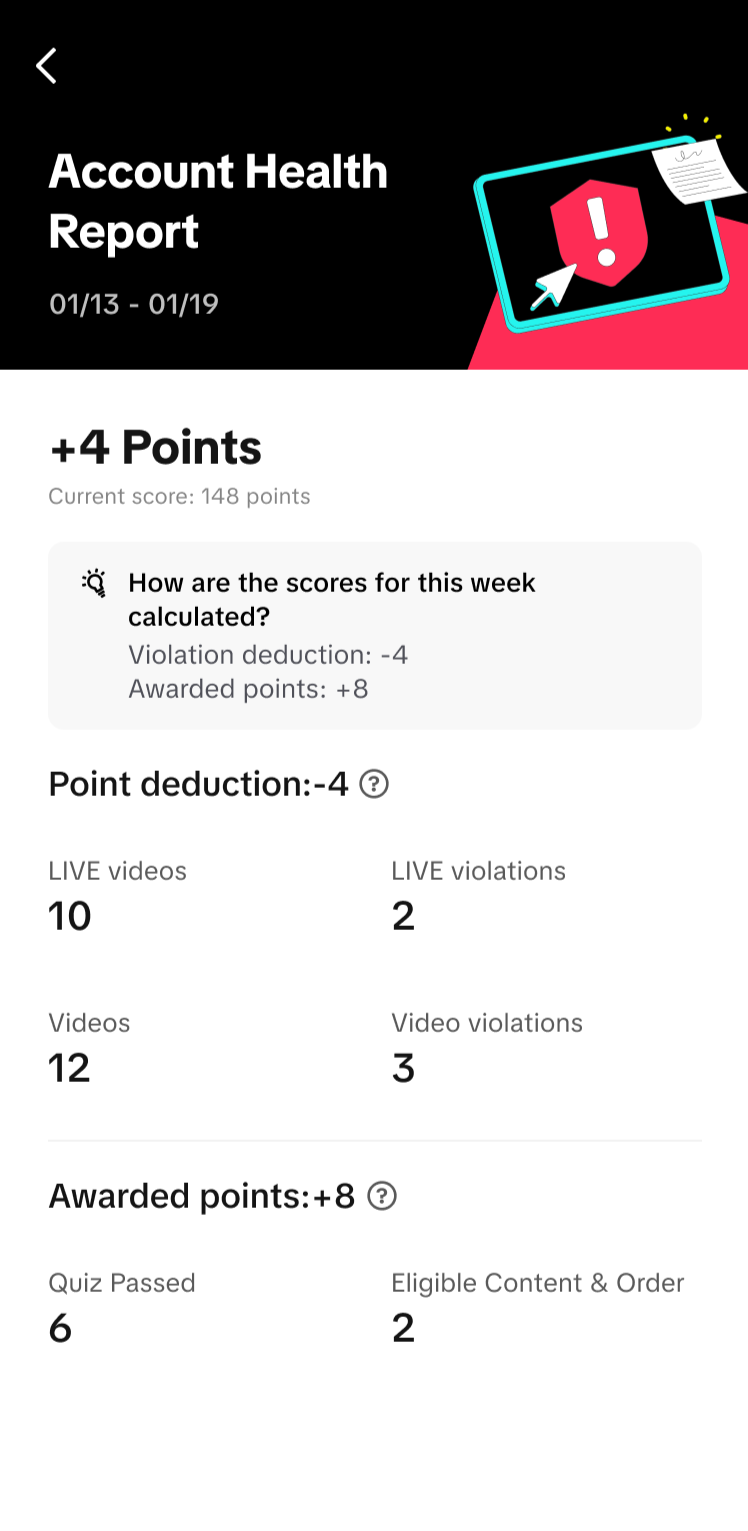Click the document paper illustration in header
The image size is (748, 1531).
point(696,170)
